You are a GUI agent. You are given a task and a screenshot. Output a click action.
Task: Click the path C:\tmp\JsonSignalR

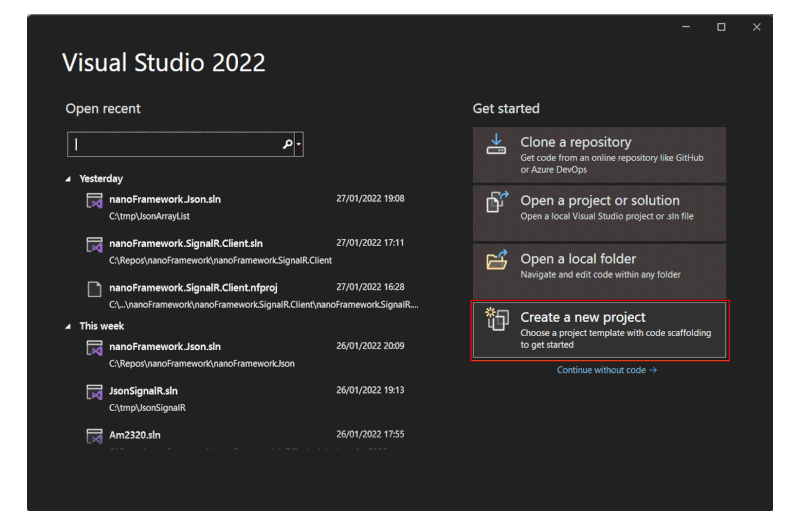pyautogui.click(x=147, y=408)
